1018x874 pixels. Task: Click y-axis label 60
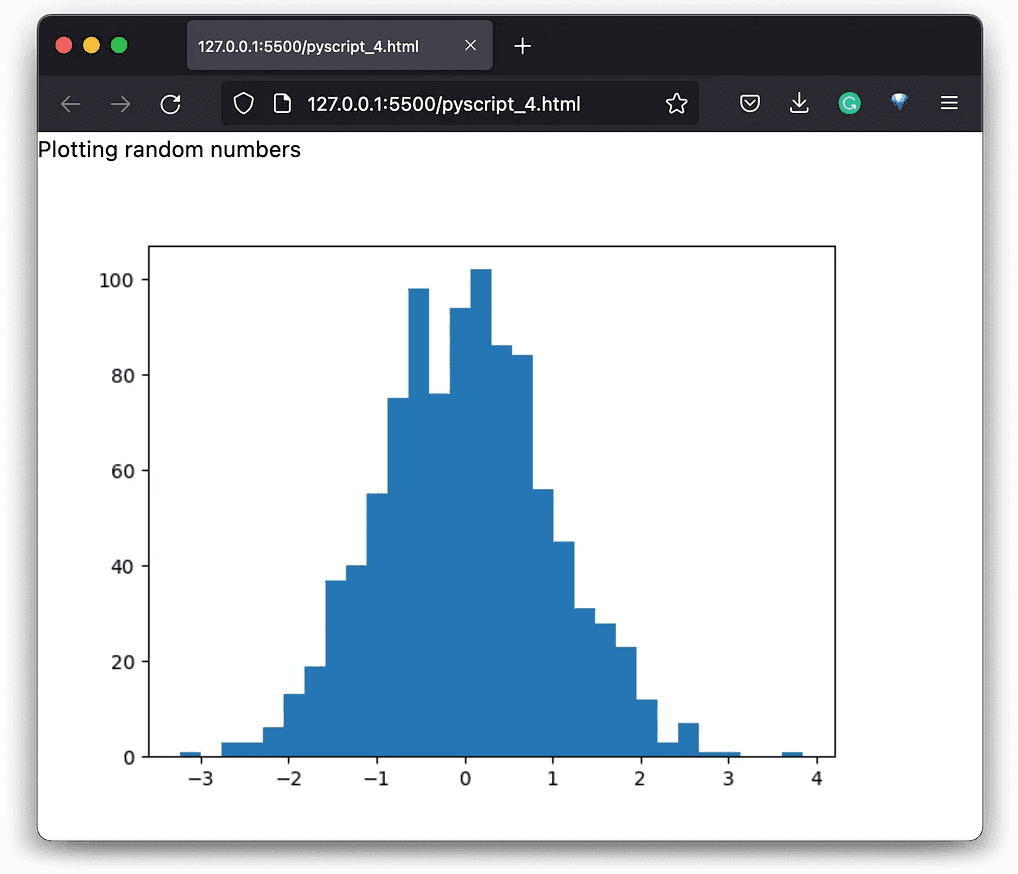point(123,471)
